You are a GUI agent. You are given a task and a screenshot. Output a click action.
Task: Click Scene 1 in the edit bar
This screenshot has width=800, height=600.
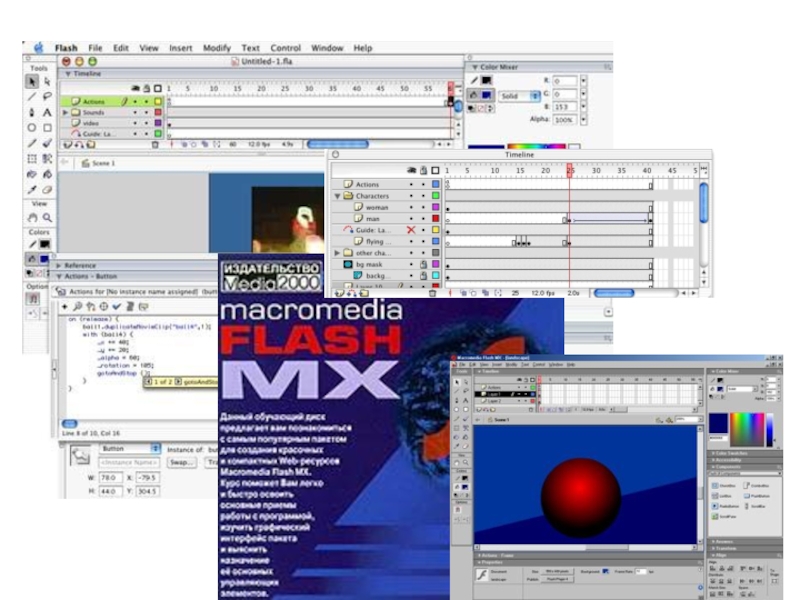click(x=103, y=162)
